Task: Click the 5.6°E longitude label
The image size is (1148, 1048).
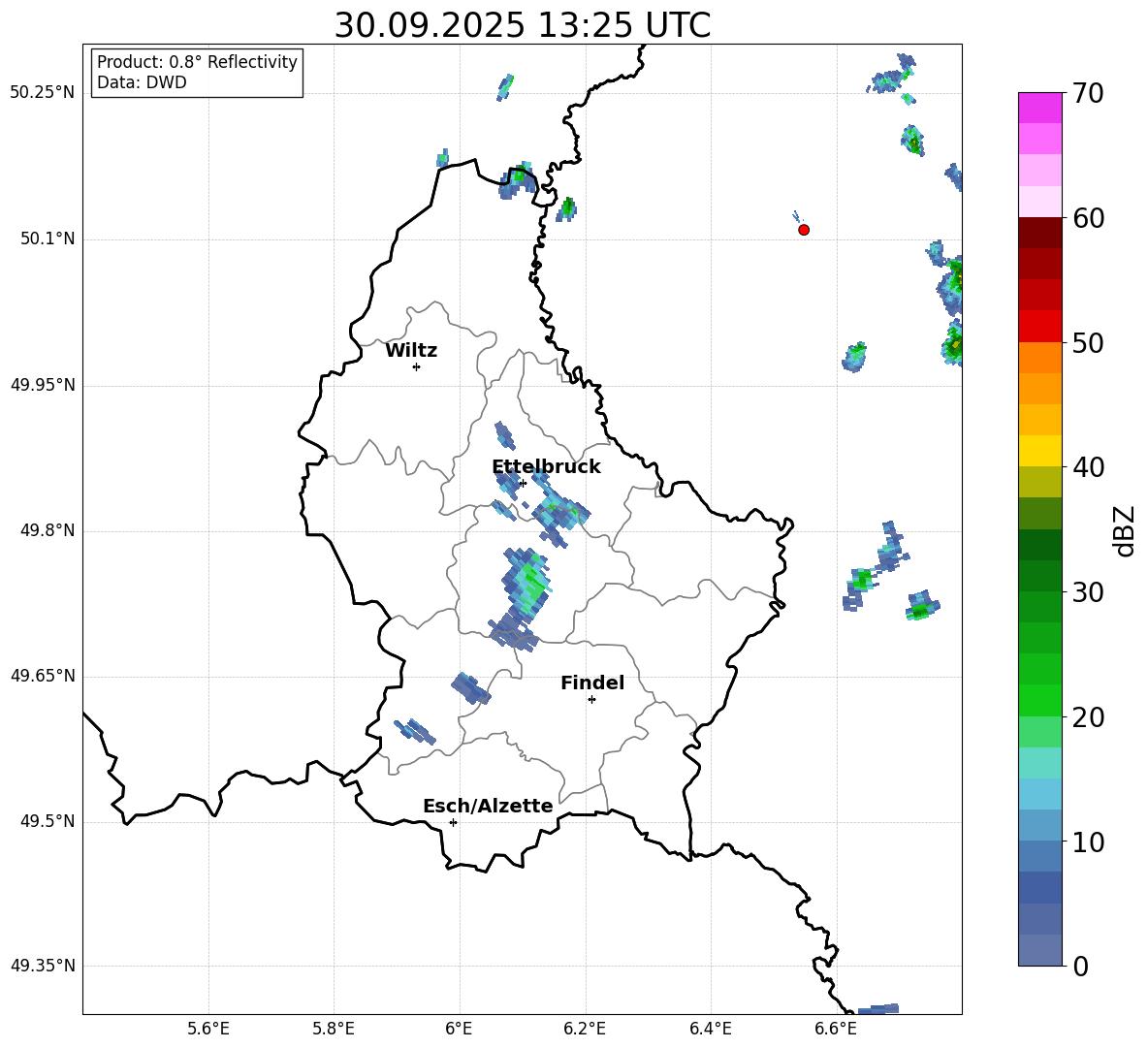Action: click(x=208, y=1029)
